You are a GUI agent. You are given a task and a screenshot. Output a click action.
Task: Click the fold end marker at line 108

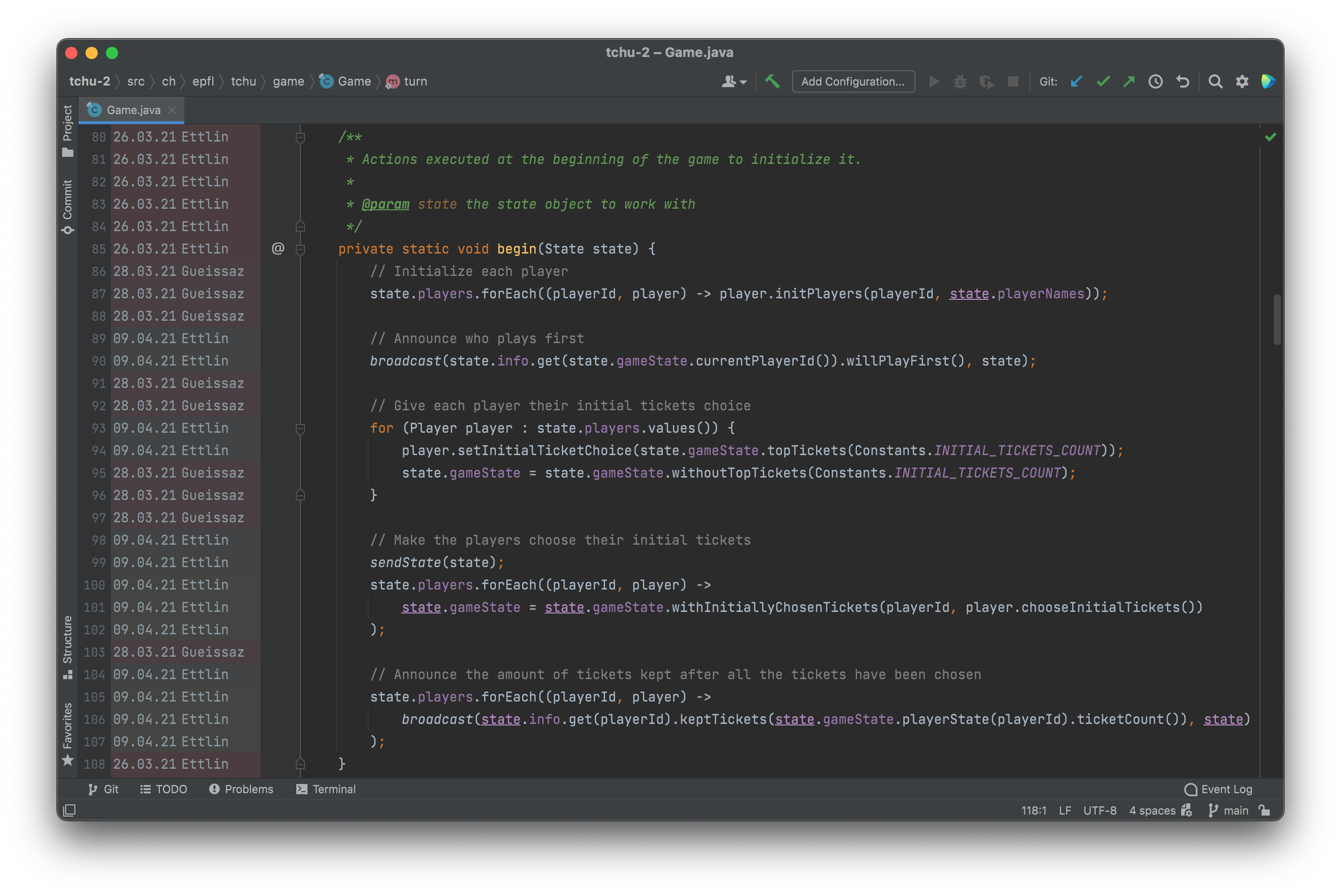click(300, 764)
